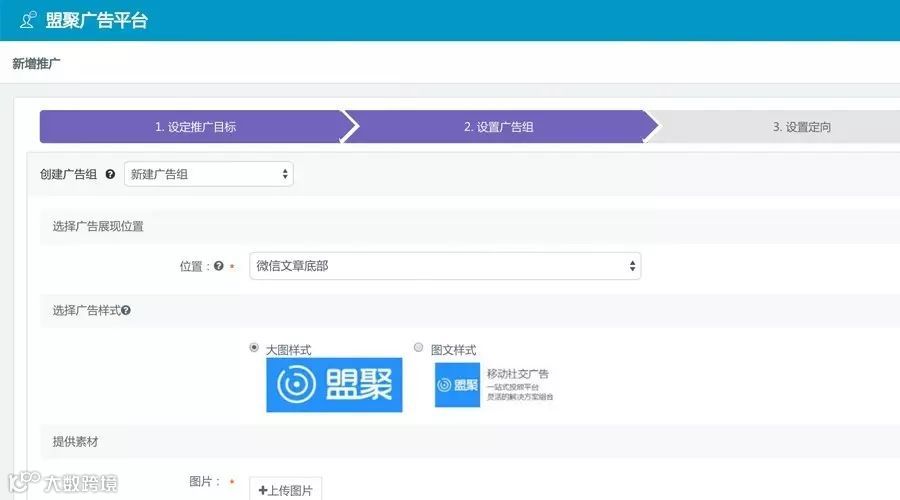Open the 盟聚广告平台 title link
The image size is (900, 500).
tap(96, 20)
